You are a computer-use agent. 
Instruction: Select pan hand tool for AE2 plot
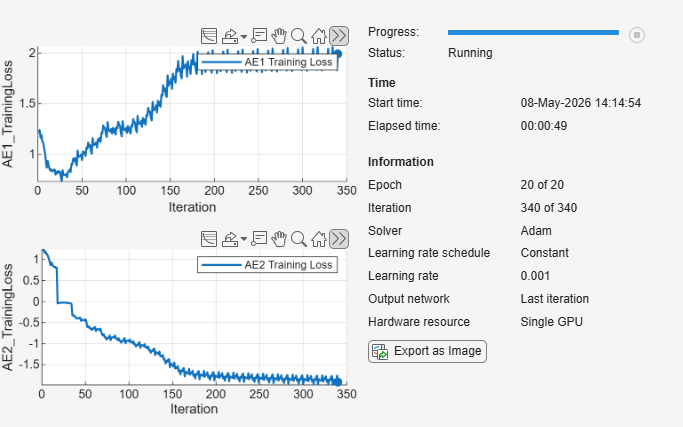click(x=279, y=239)
